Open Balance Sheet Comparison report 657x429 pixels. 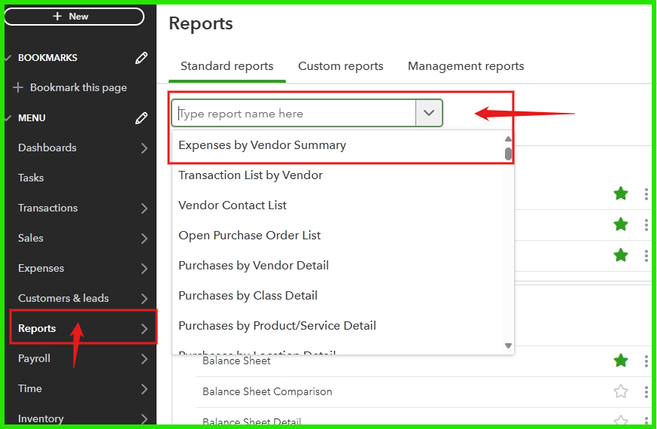[x=267, y=392]
